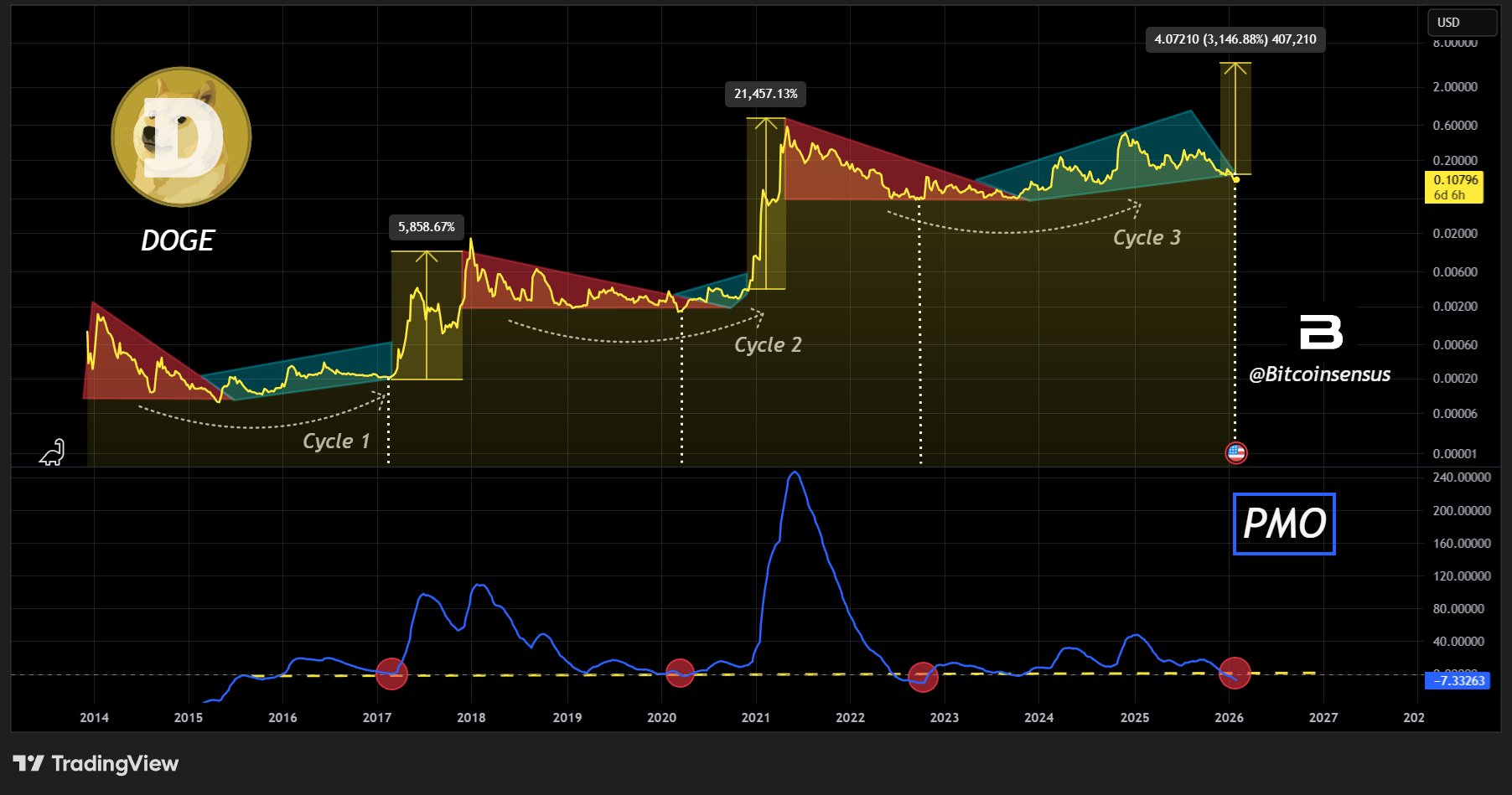The width and height of the screenshot is (1512, 795).
Task: Select the Bitcoinsensus B logo
Action: [x=1321, y=332]
